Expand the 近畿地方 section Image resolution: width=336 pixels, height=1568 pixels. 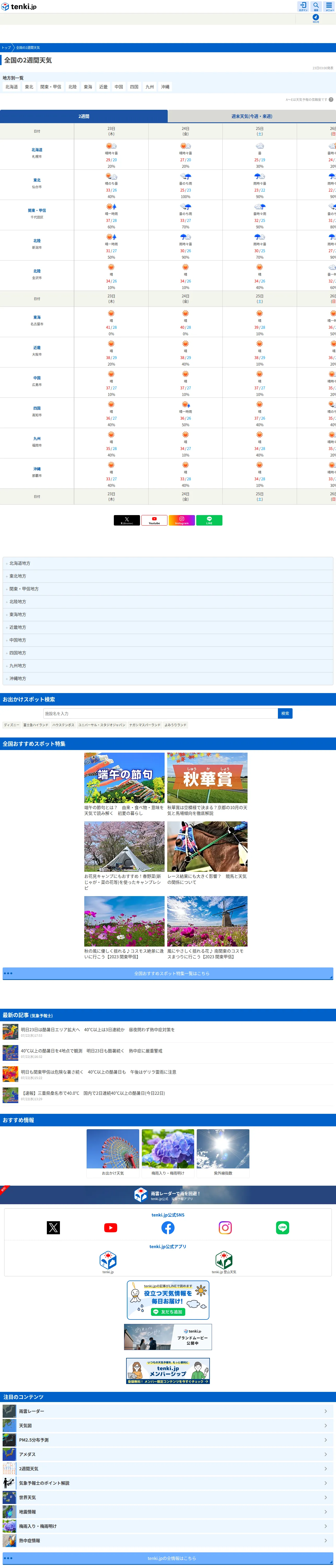[168, 627]
